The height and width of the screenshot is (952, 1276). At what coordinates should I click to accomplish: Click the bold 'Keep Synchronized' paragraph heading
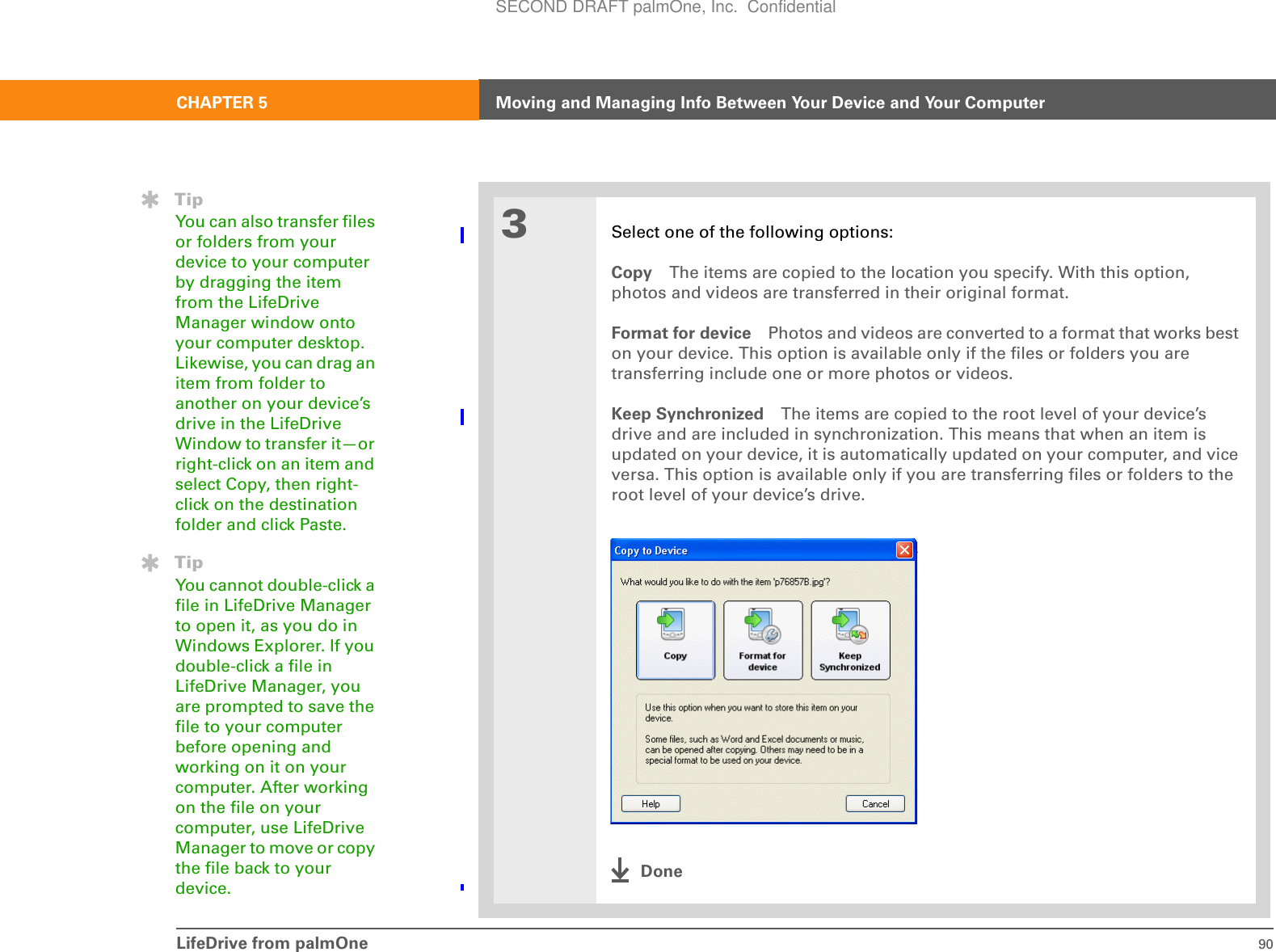point(688,414)
